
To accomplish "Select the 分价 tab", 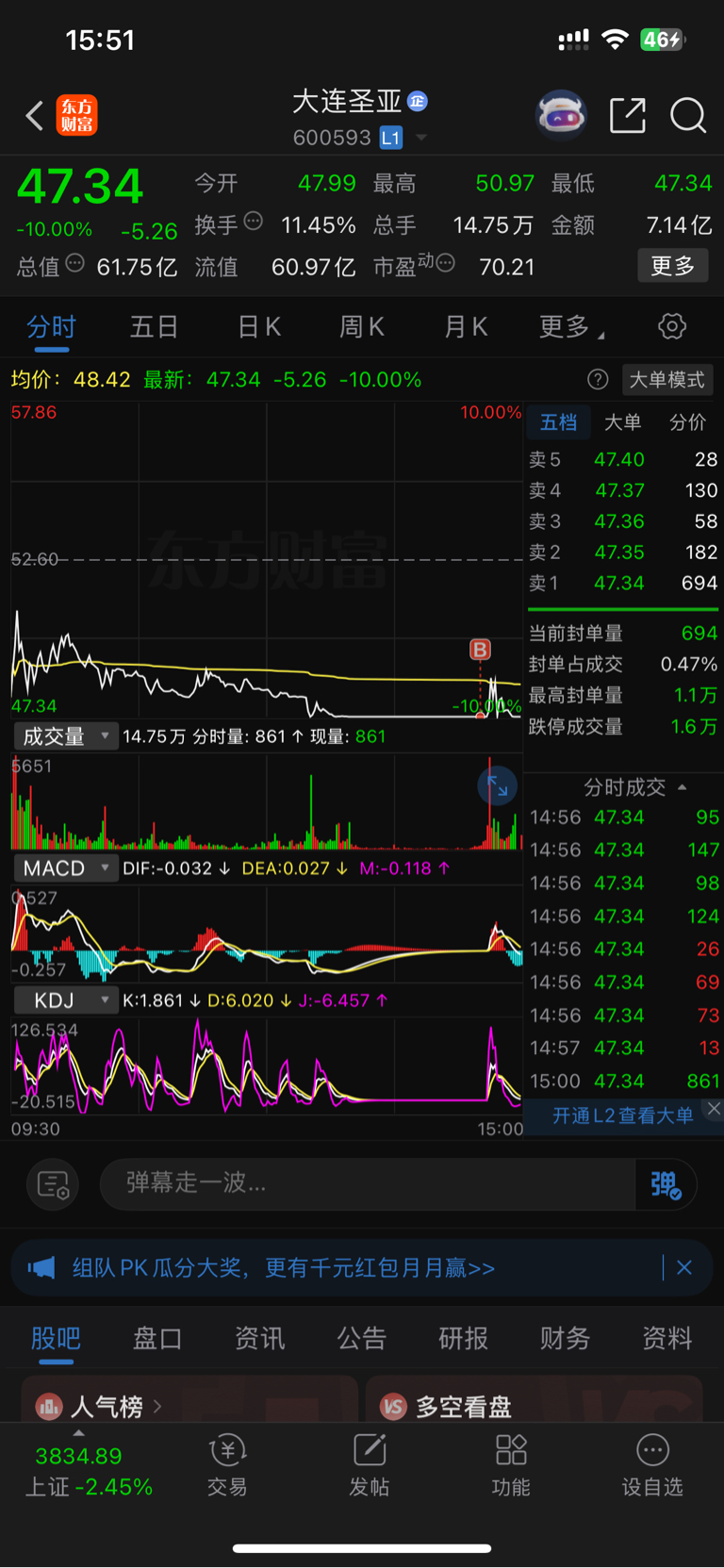I will coord(687,421).
